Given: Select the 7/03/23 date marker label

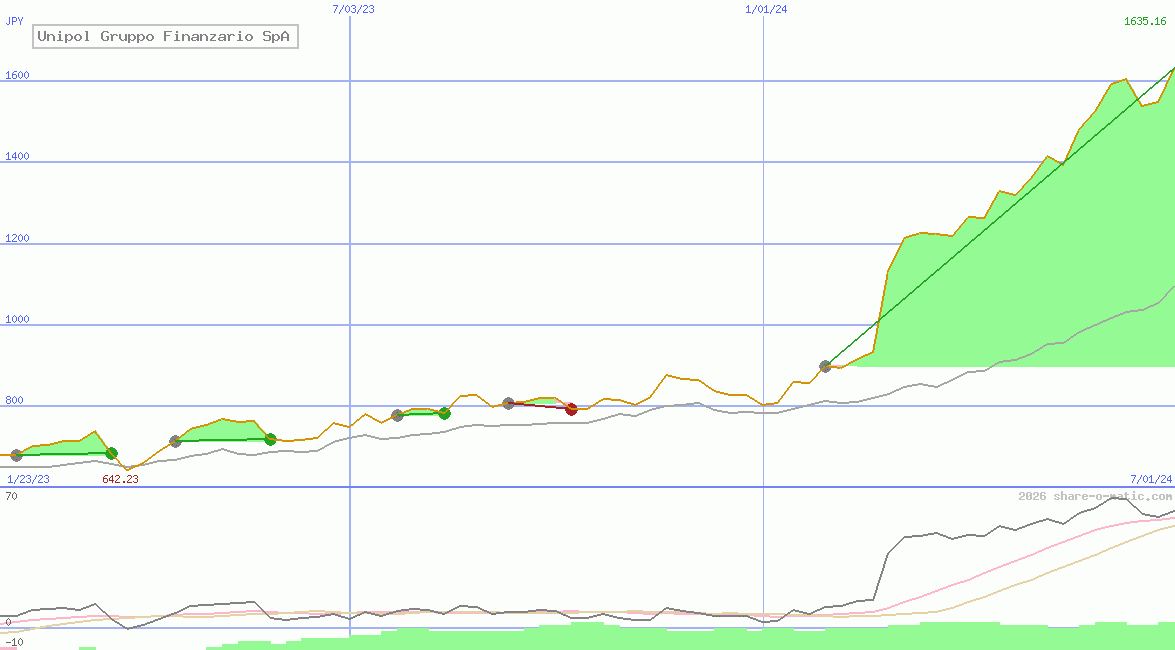Looking at the screenshot, I should pos(353,9).
